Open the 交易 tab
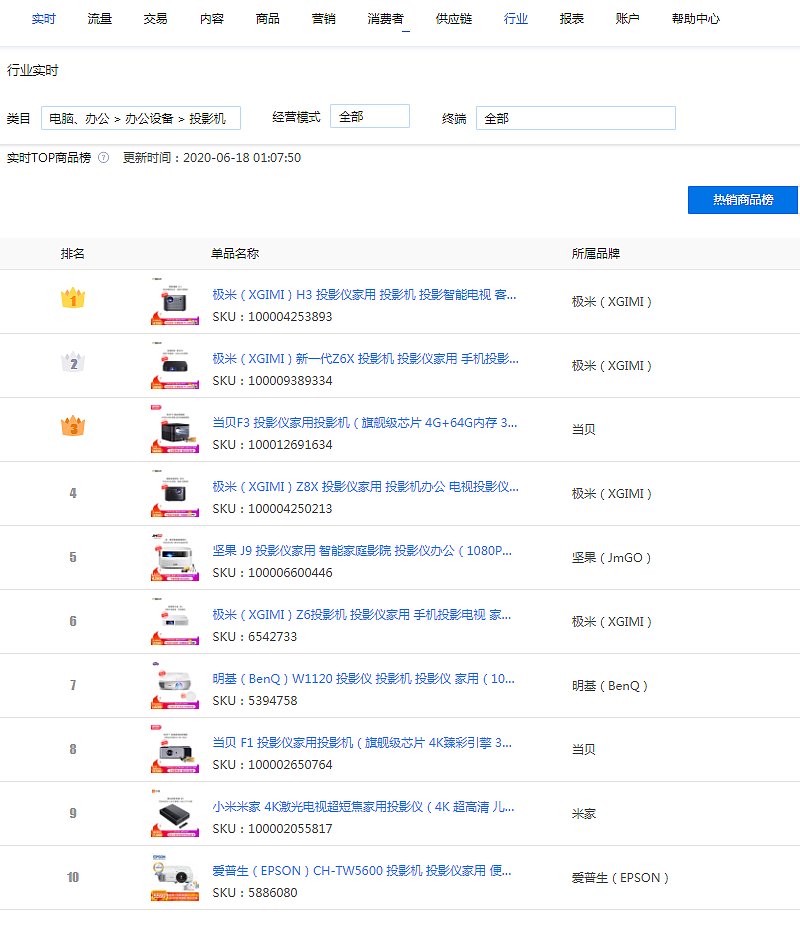 tap(155, 19)
